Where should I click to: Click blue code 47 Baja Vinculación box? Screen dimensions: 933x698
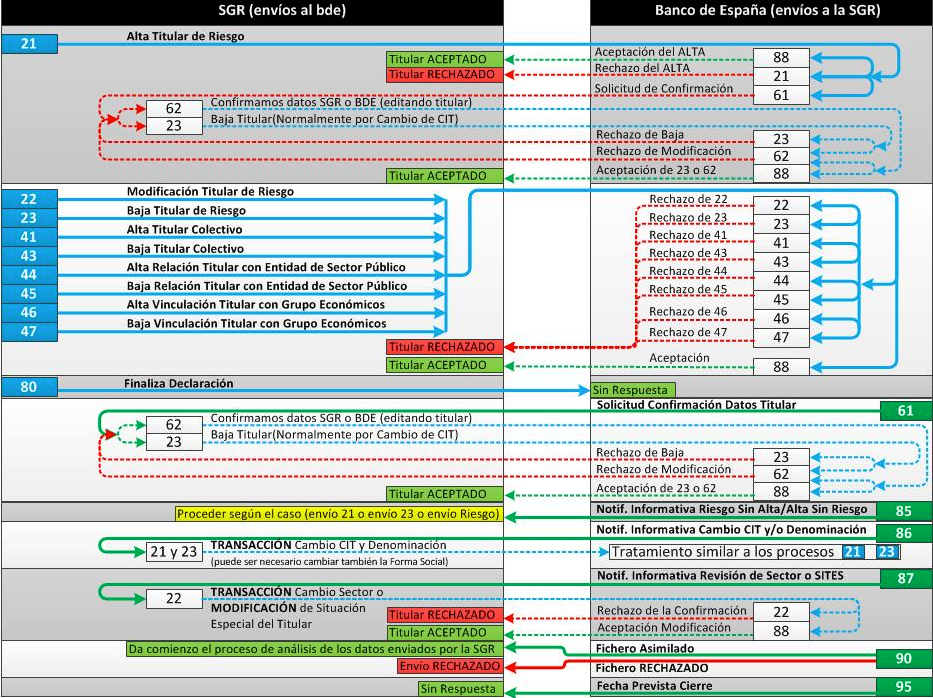click(x=29, y=330)
